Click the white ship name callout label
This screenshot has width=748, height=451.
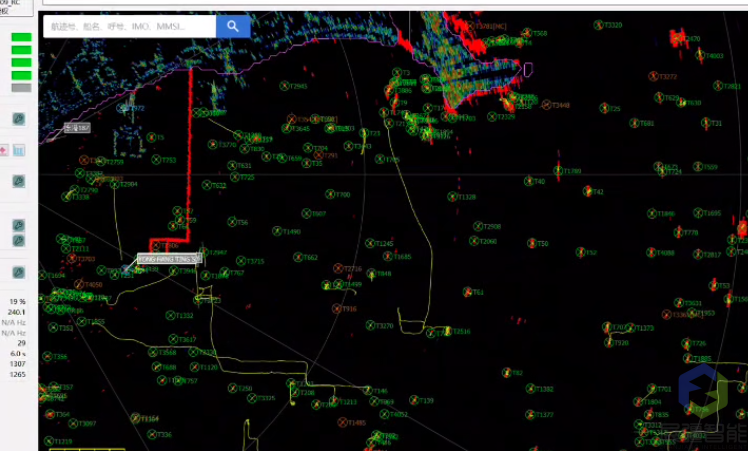[169, 259]
